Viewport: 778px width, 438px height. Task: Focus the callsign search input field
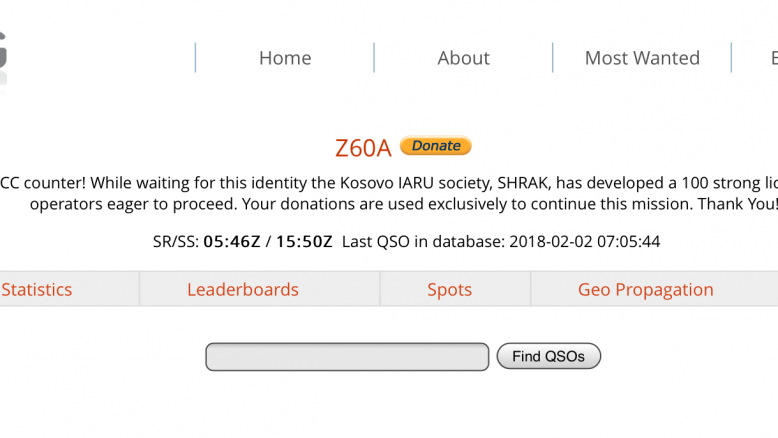tap(347, 357)
